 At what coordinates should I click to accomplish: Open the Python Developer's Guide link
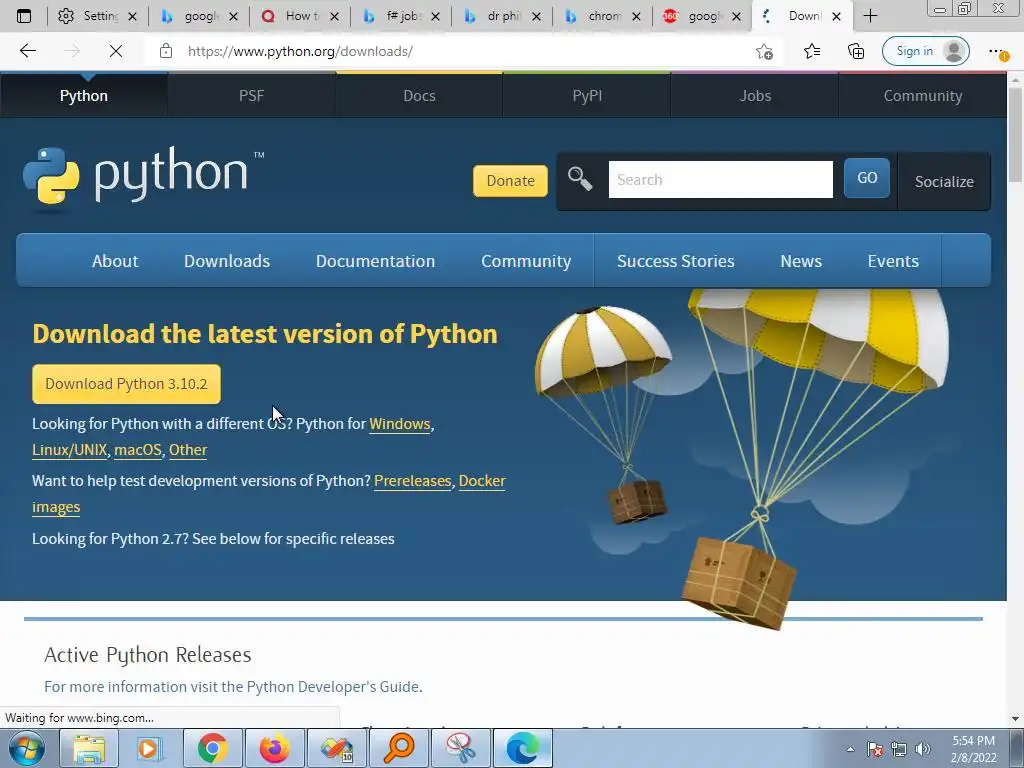[333, 686]
